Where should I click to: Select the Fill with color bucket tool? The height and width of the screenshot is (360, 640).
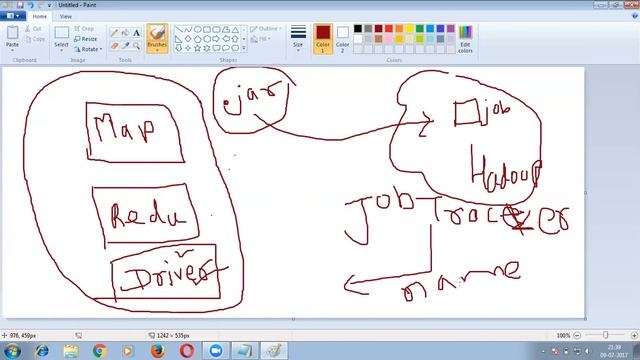click(x=125, y=33)
